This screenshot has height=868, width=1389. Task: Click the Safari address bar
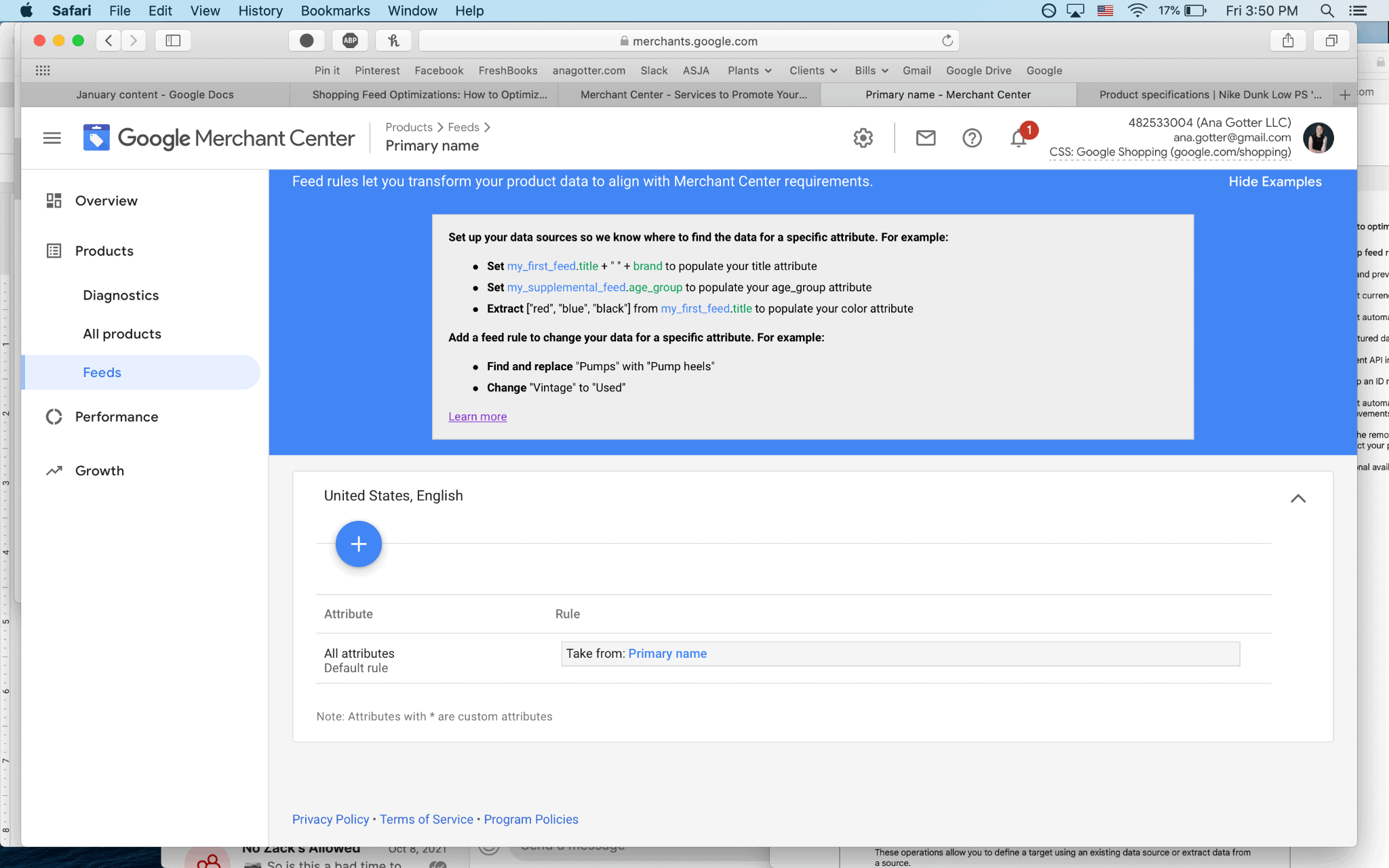(688, 41)
